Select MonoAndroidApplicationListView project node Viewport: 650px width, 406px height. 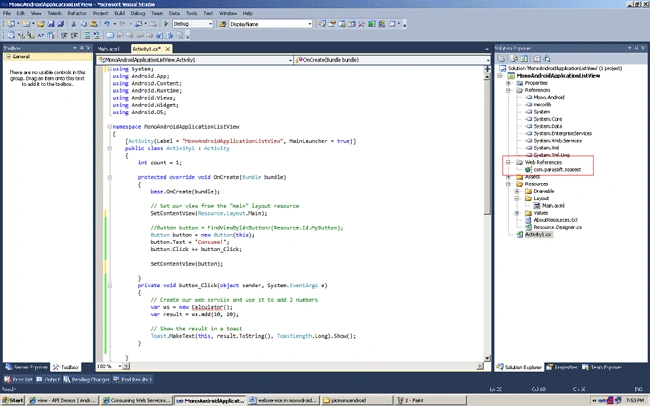click(558, 76)
